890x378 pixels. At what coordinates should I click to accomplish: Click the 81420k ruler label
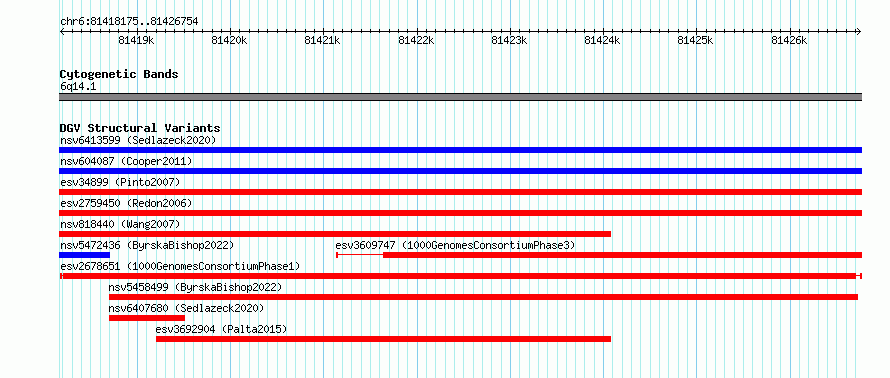(x=230, y=40)
